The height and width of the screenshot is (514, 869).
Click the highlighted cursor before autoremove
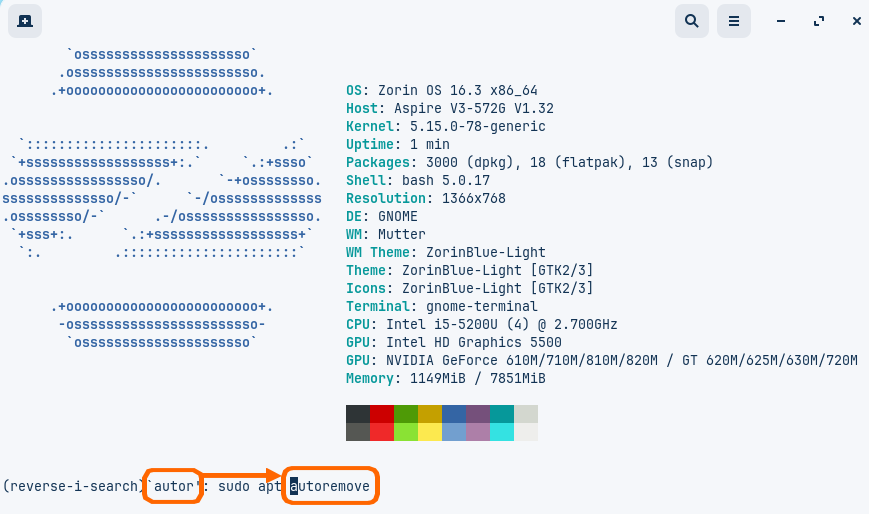click(x=294, y=487)
